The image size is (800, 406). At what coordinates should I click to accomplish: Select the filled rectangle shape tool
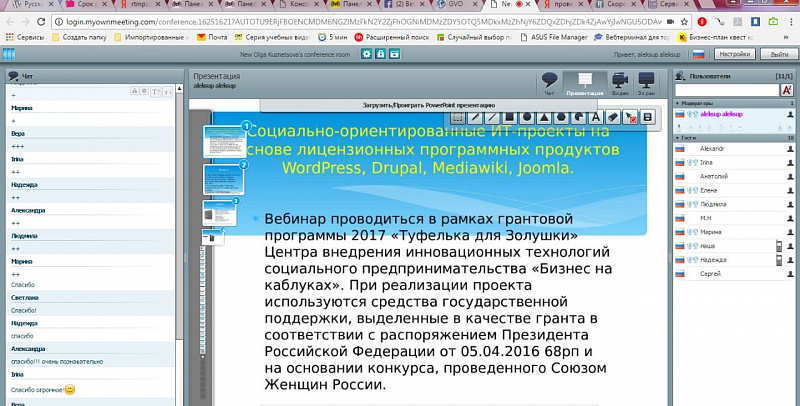(509, 117)
